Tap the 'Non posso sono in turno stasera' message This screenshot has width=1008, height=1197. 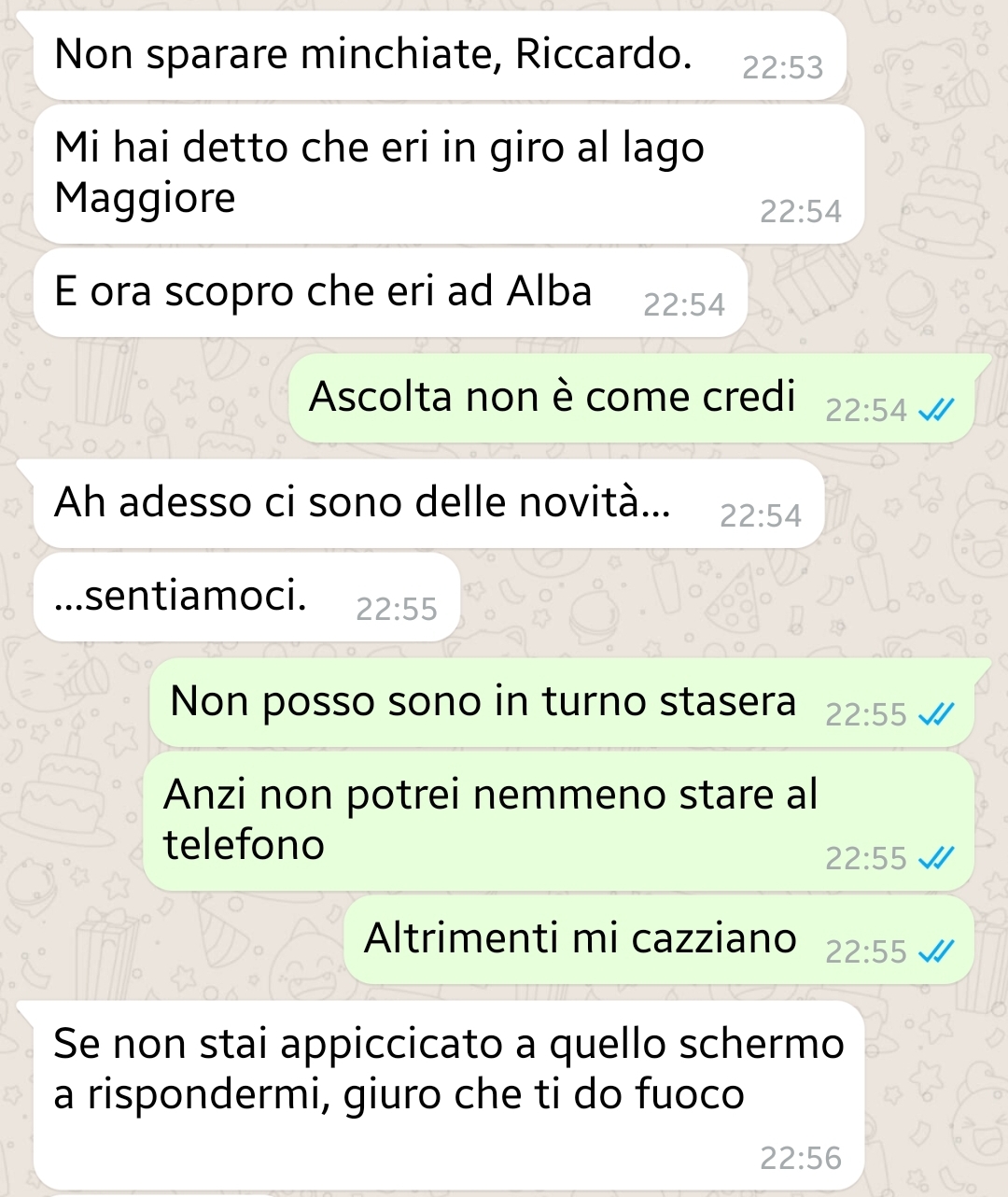(x=562, y=702)
